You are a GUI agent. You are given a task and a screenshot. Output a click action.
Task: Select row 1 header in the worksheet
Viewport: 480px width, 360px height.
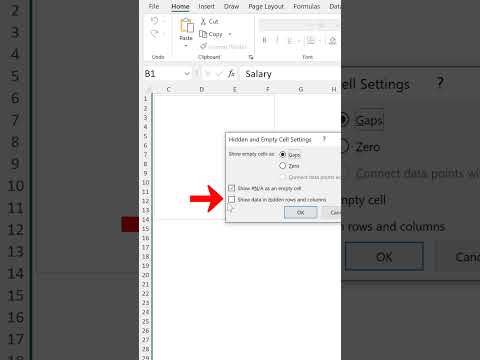[x=146, y=99]
